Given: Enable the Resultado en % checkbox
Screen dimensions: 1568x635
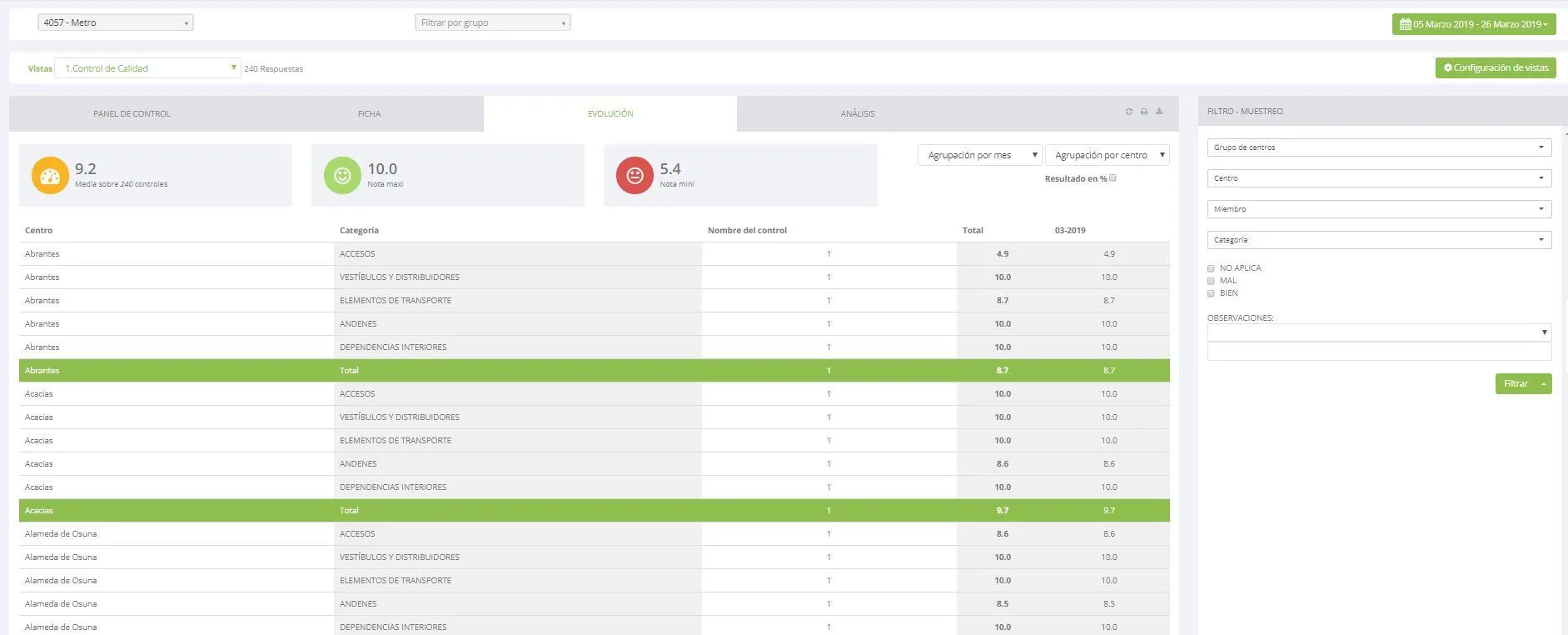Looking at the screenshot, I should [1113, 177].
